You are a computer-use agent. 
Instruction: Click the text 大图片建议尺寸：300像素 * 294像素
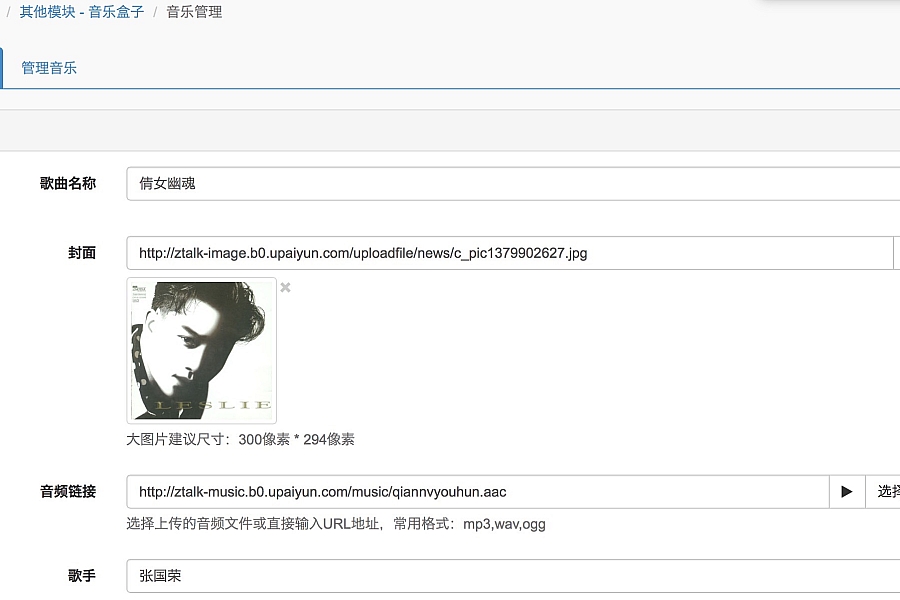coord(240,439)
